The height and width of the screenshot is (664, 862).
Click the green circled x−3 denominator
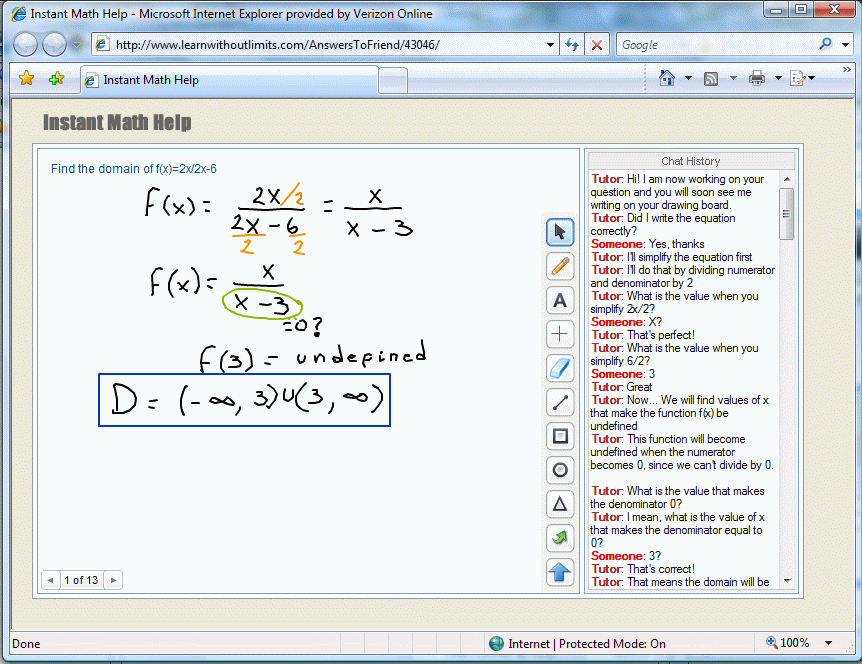[x=262, y=304]
